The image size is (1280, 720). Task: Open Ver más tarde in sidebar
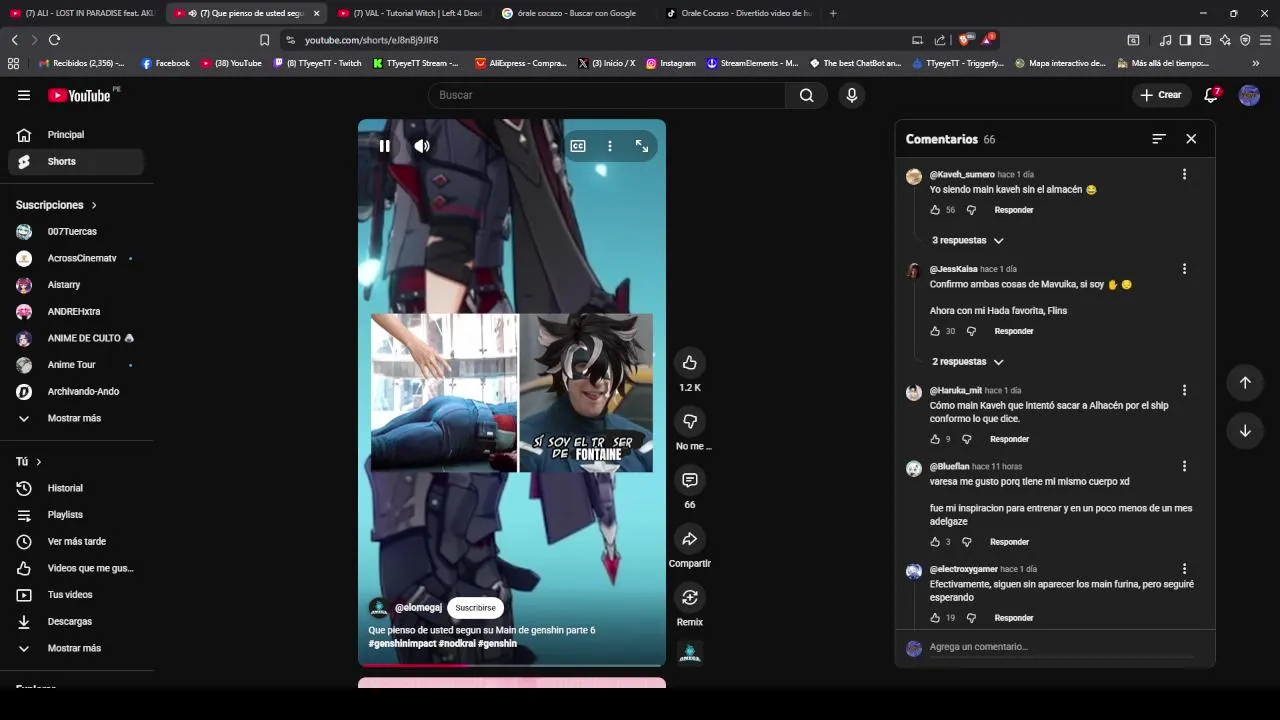pos(78,541)
